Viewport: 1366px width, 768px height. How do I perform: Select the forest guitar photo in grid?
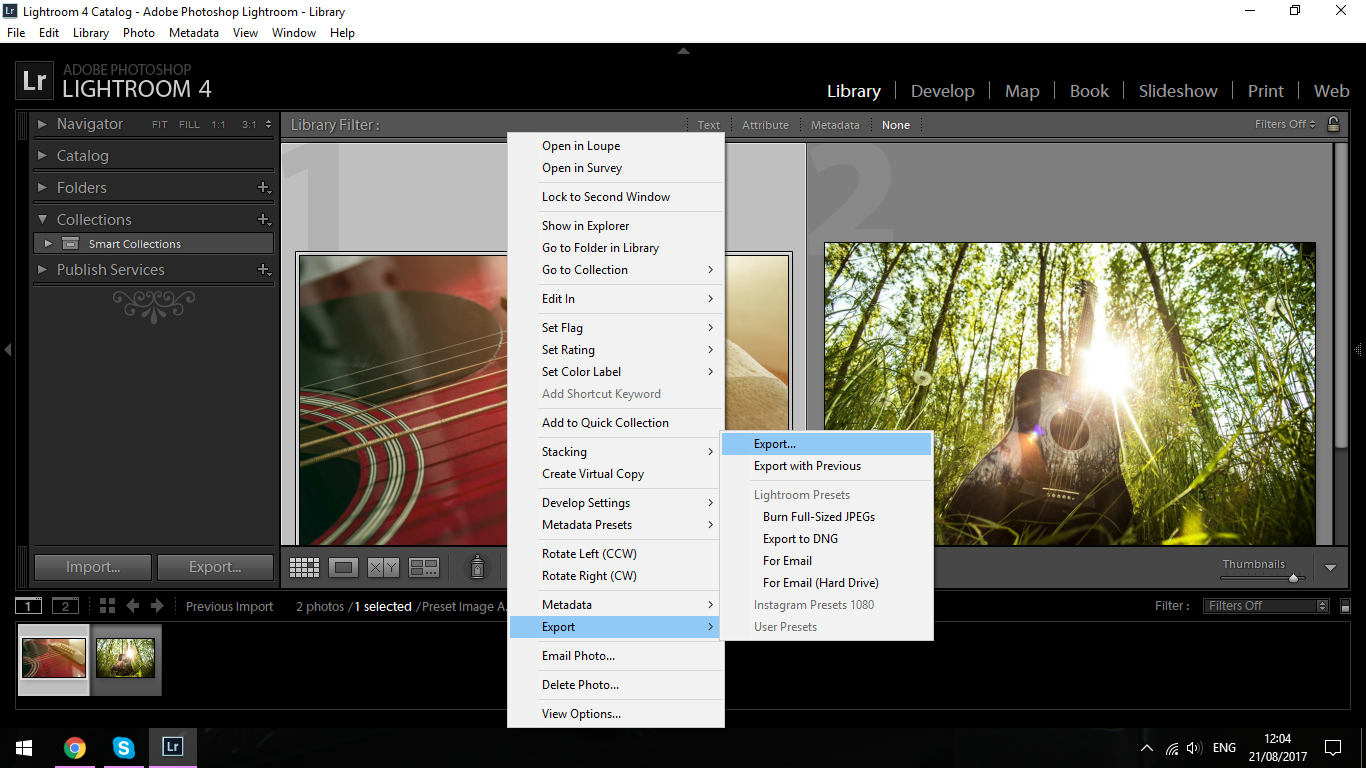[x=1070, y=394]
